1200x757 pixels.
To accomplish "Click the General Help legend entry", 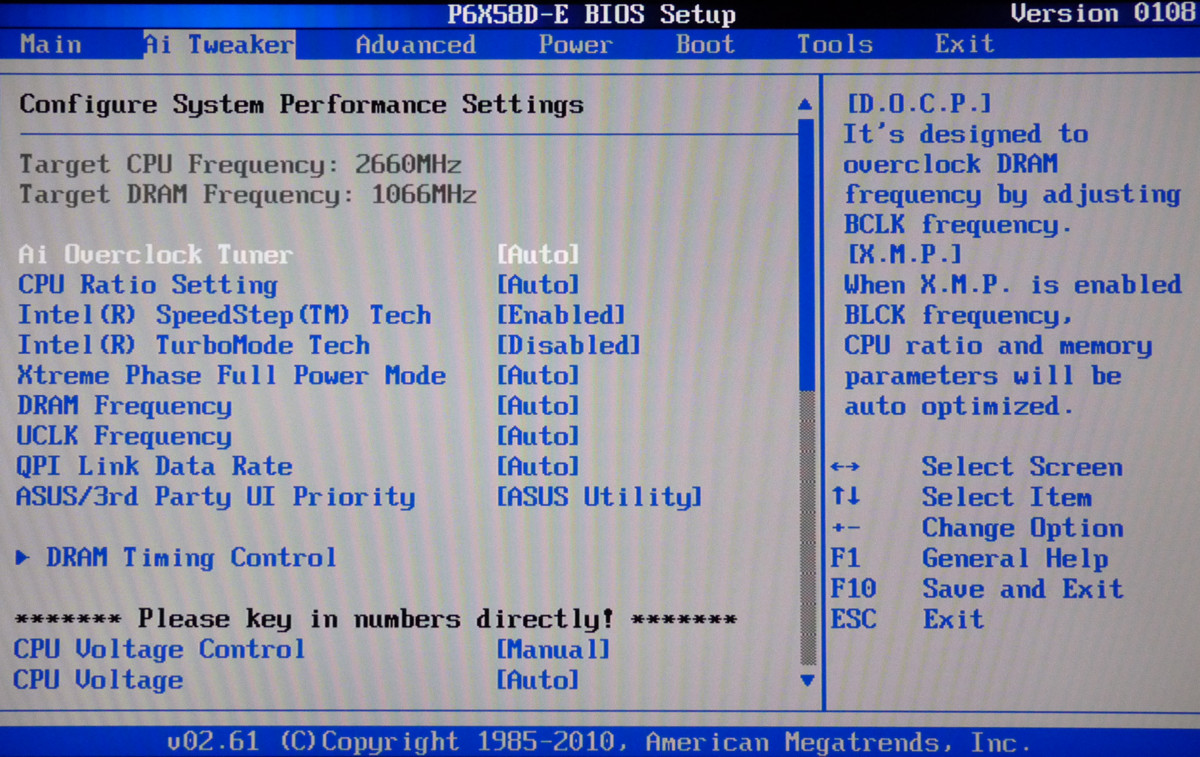I will click(x=969, y=558).
